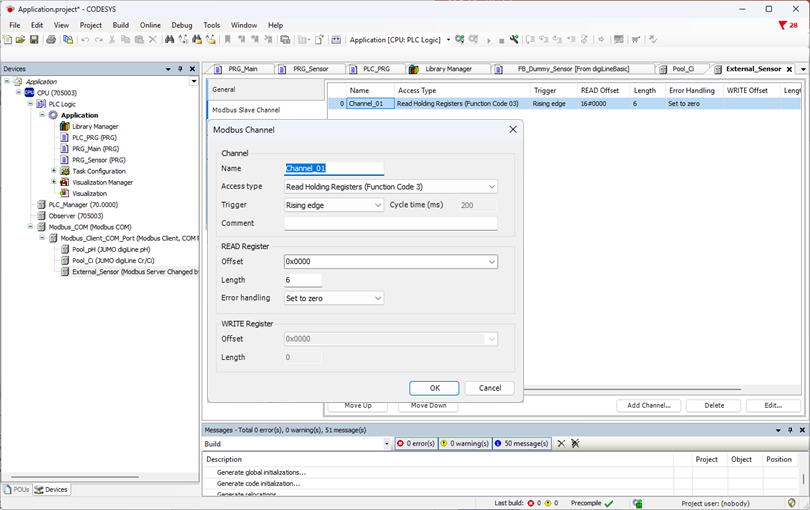
Task: Click the Print icon in toolbar
Action: [51, 40]
